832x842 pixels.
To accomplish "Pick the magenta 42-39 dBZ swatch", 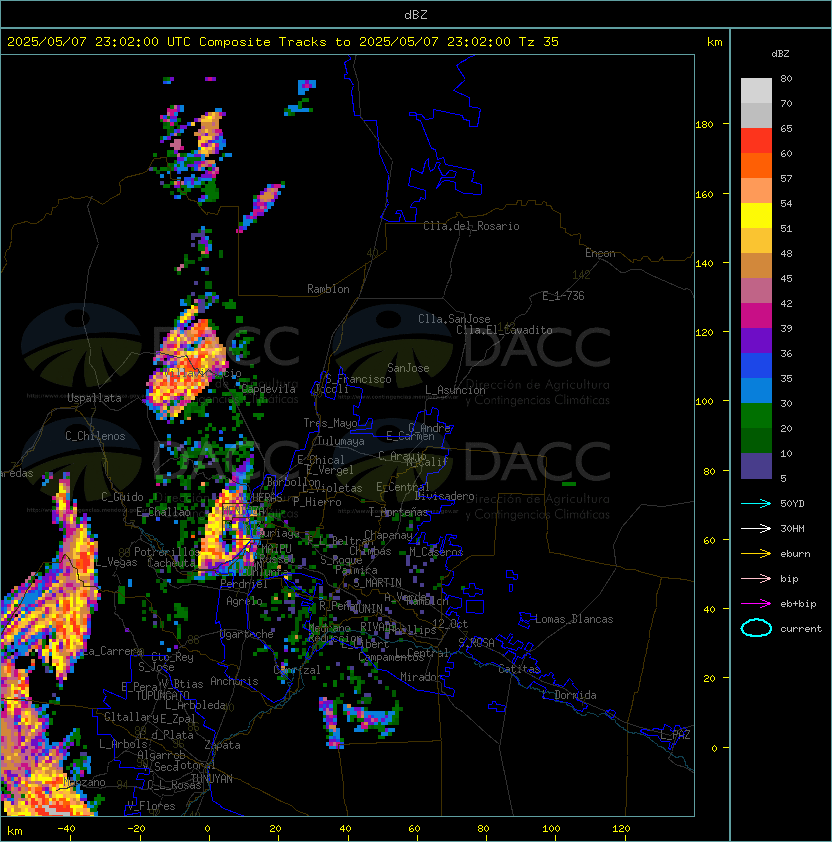I will tap(756, 316).
